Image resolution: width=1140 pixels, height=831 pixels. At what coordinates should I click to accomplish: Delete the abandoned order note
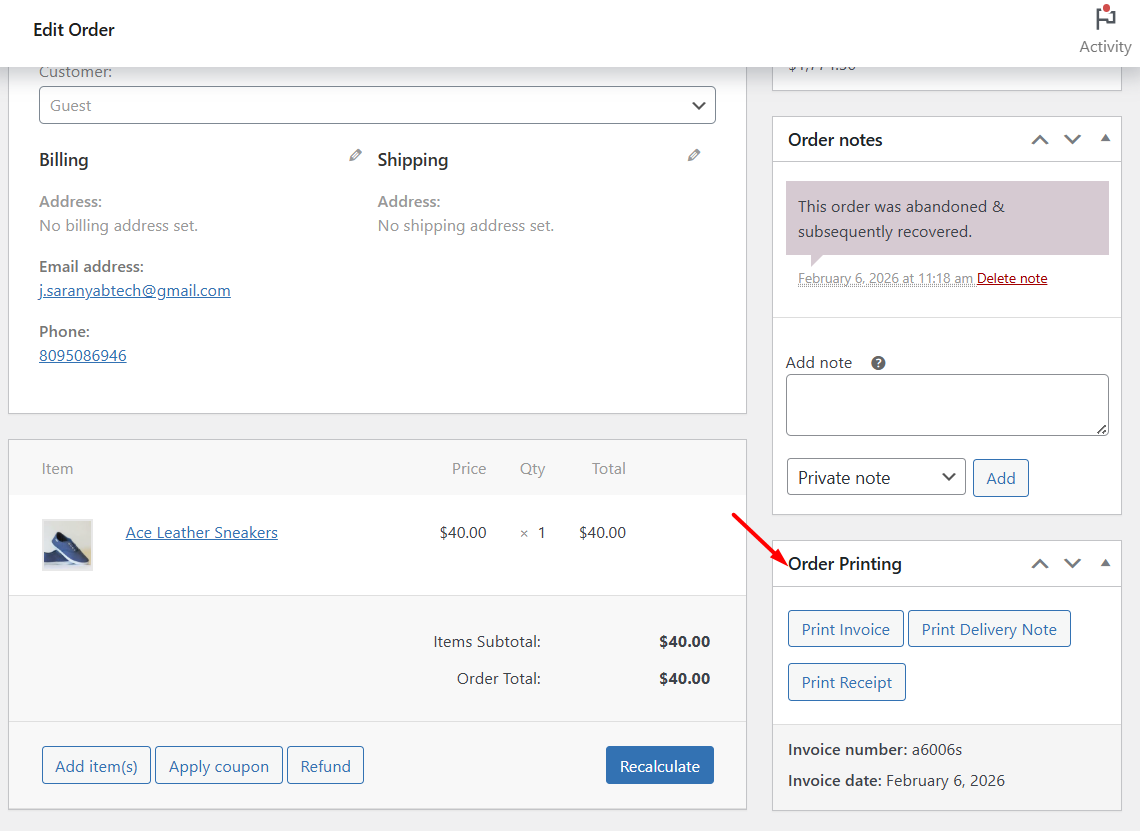(1012, 279)
